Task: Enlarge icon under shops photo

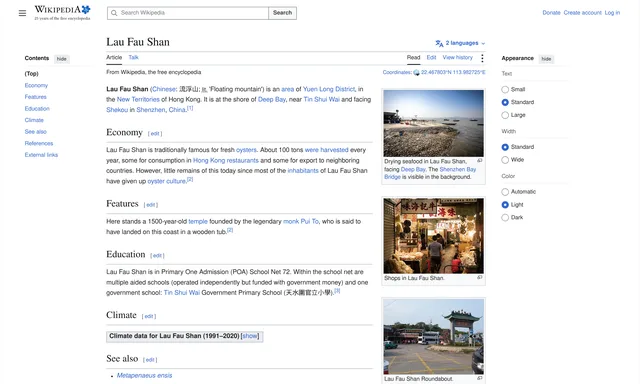Action: (480, 277)
